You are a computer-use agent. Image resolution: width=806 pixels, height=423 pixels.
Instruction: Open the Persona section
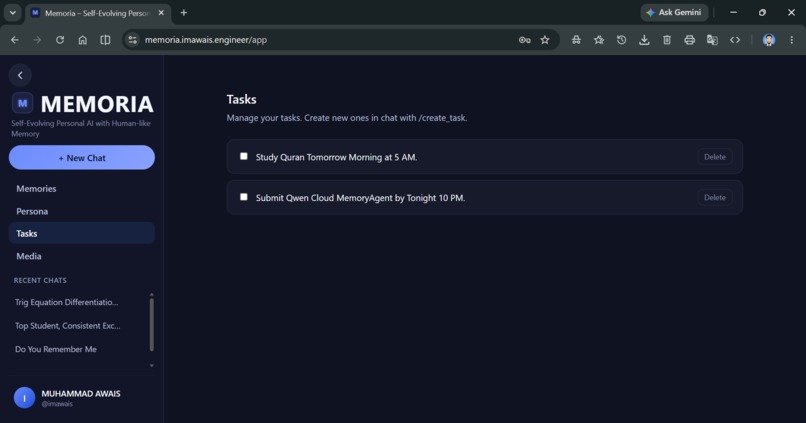coord(82,211)
